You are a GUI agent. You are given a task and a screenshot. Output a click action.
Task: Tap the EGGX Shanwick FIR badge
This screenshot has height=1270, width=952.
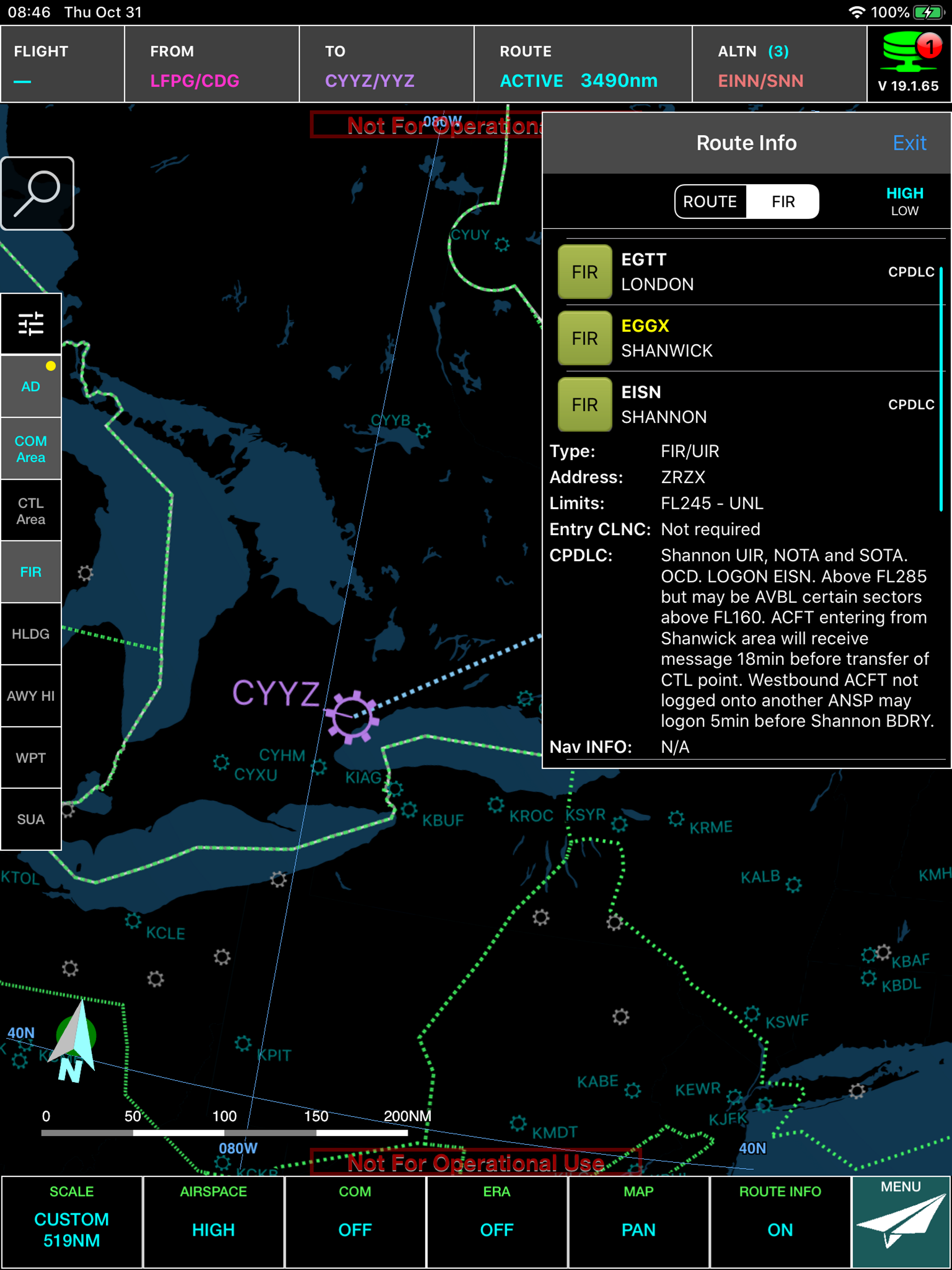(584, 338)
